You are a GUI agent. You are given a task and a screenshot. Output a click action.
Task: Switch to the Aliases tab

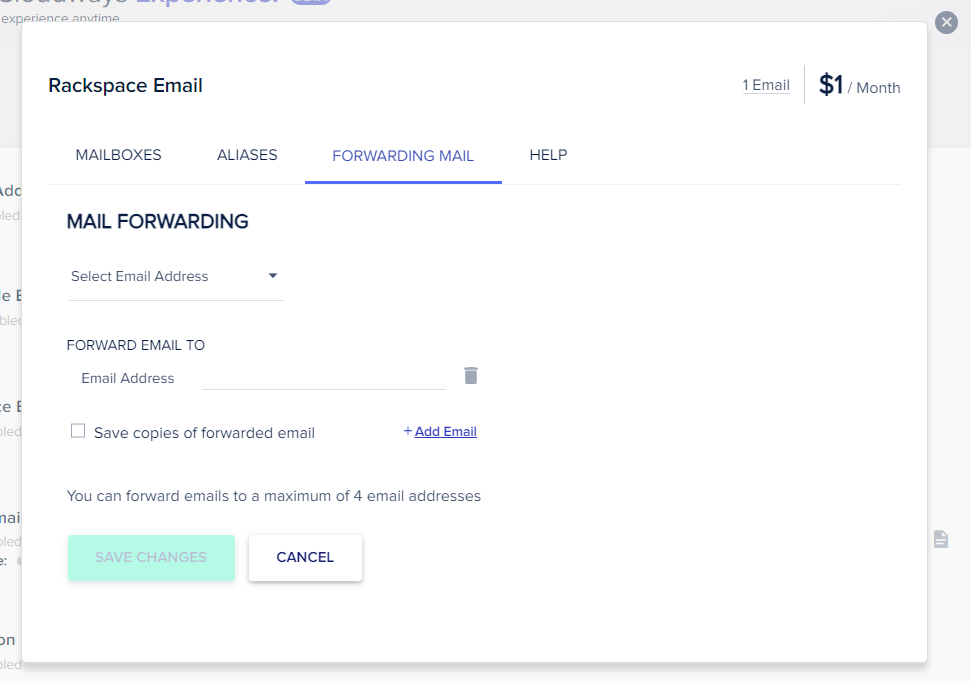tap(247, 155)
